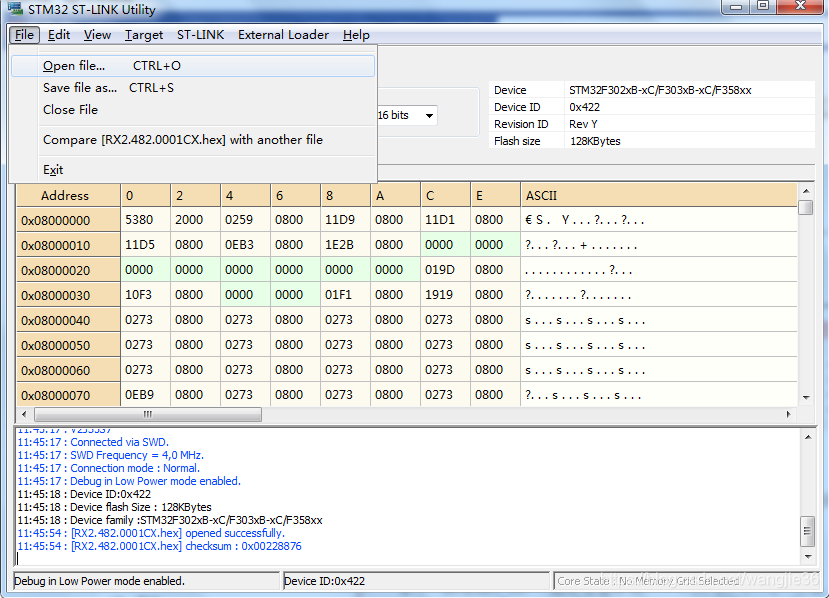Click Close File in the File menu

(x=70, y=110)
